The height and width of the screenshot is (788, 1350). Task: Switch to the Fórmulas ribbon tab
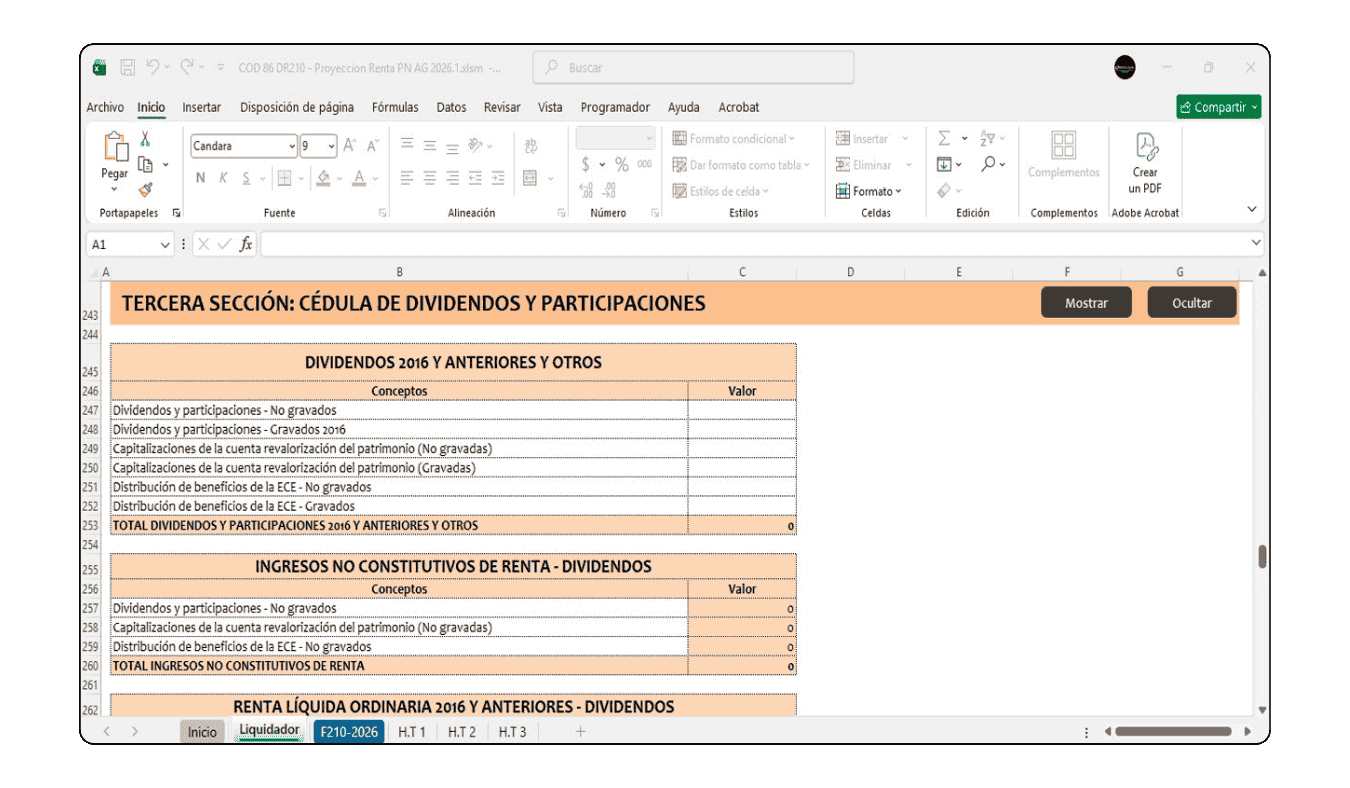click(x=395, y=107)
